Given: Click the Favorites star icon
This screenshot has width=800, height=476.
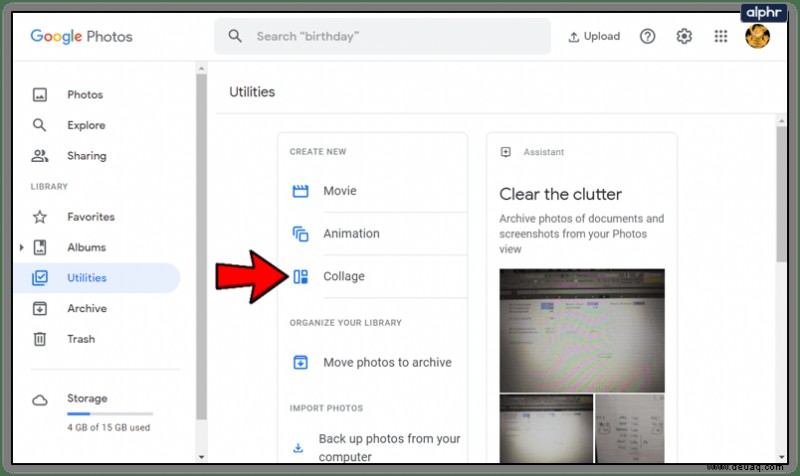Looking at the screenshot, I should [40, 217].
